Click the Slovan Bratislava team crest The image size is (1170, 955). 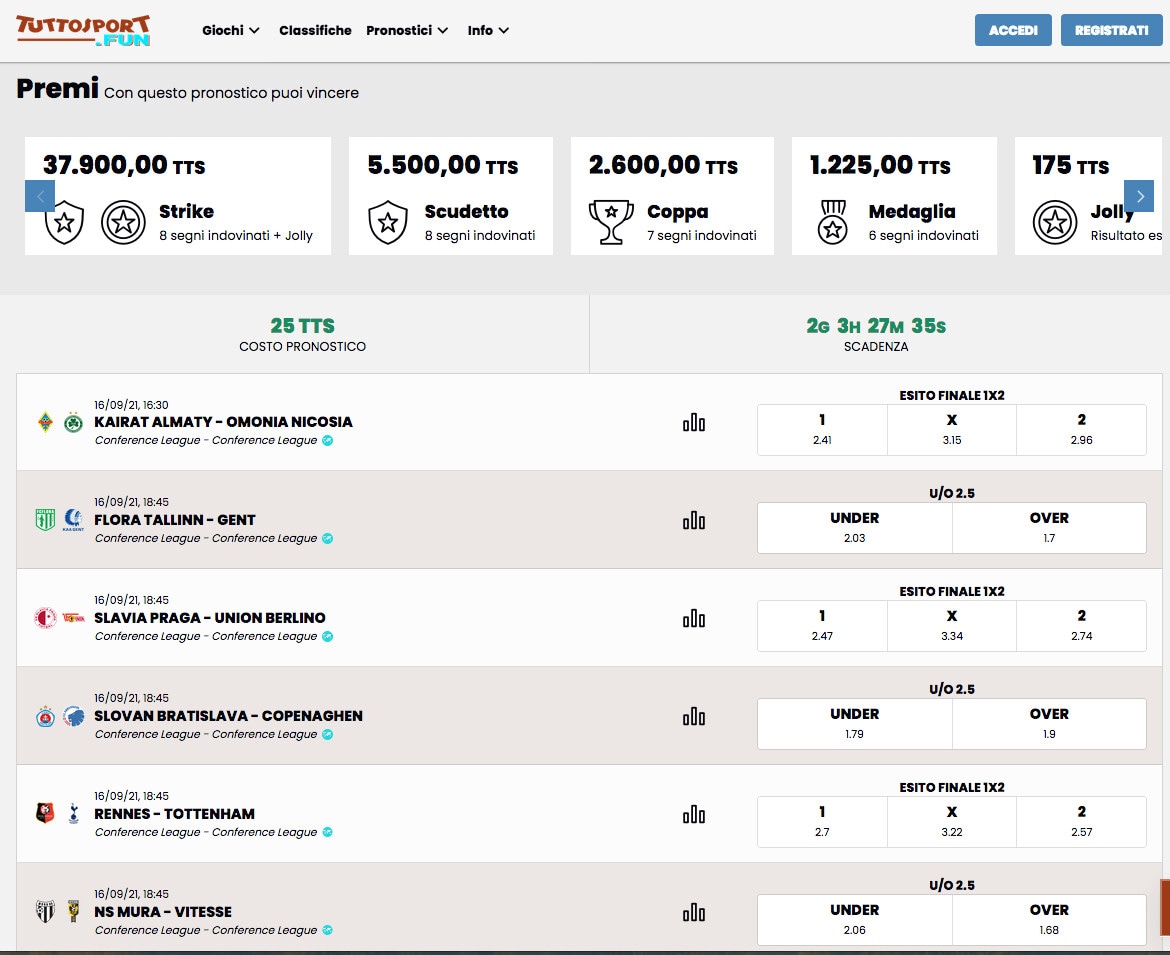(46, 716)
